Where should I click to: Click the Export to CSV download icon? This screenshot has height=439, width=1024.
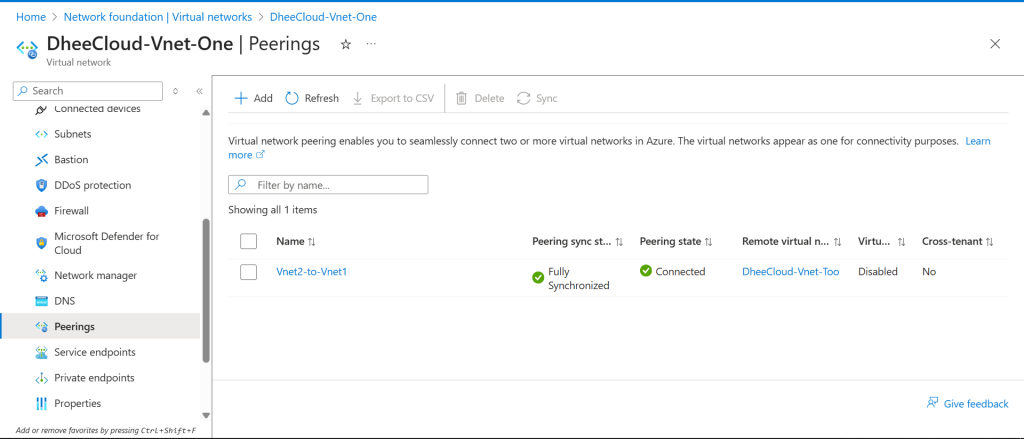pyautogui.click(x=358, y=98)
